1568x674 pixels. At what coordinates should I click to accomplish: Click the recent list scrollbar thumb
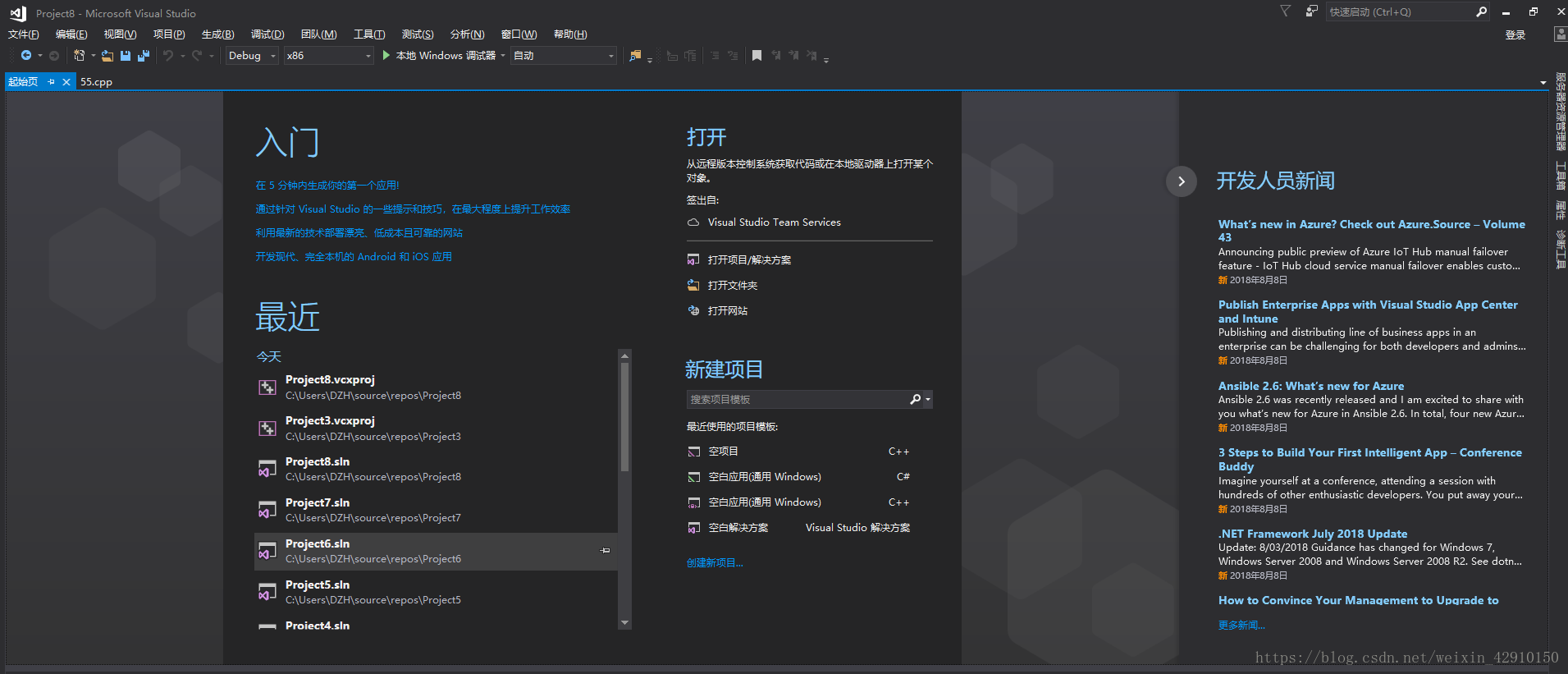[624, 416]
